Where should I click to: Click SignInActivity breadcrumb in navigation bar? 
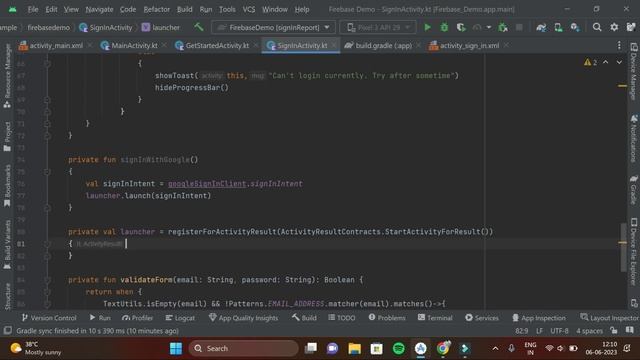point(106,27)
